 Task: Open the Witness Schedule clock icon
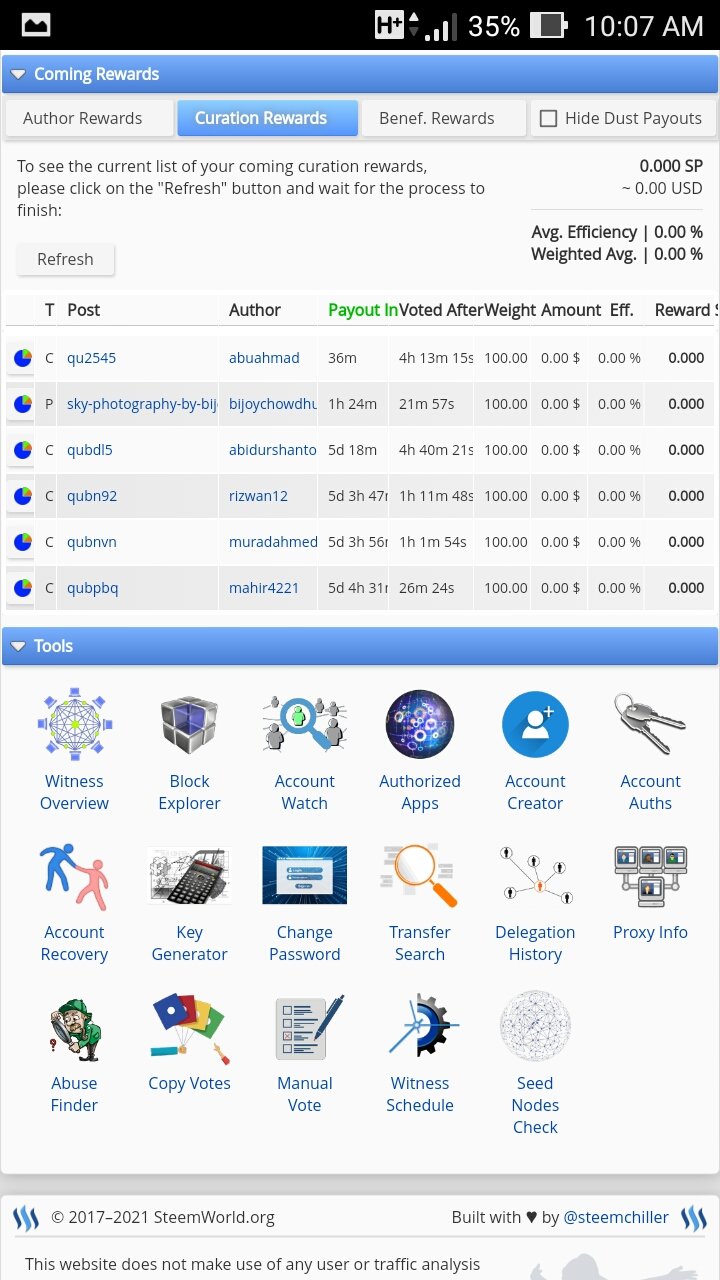422,1026
